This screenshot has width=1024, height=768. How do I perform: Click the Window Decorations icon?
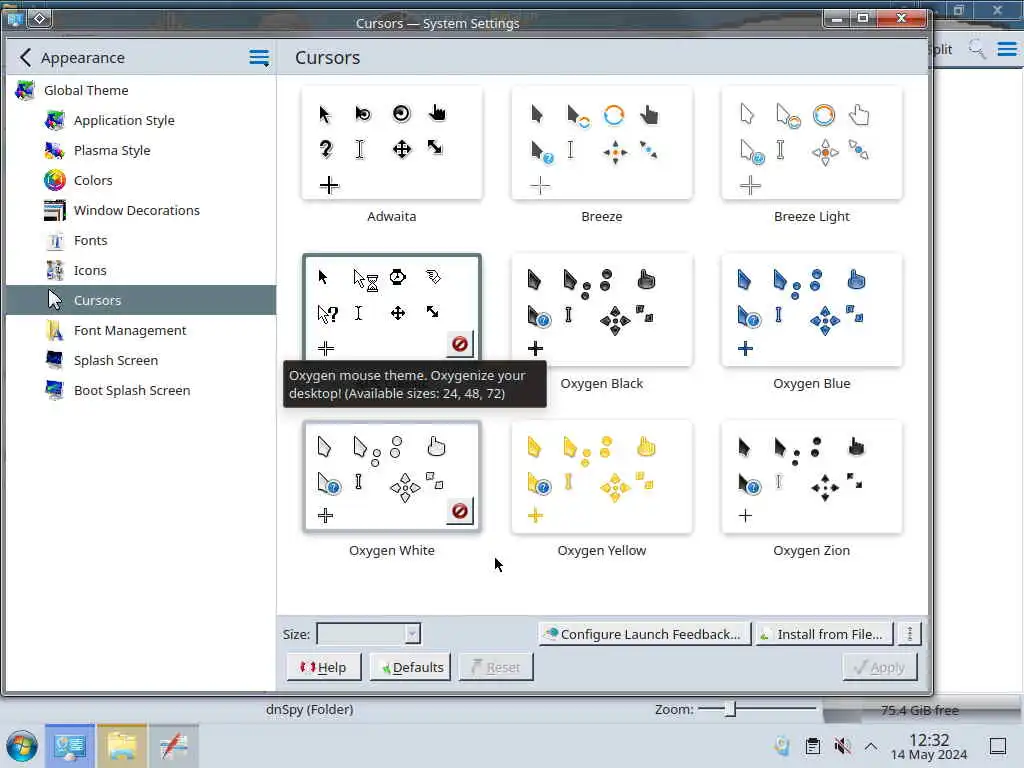[x=55, y=210]
